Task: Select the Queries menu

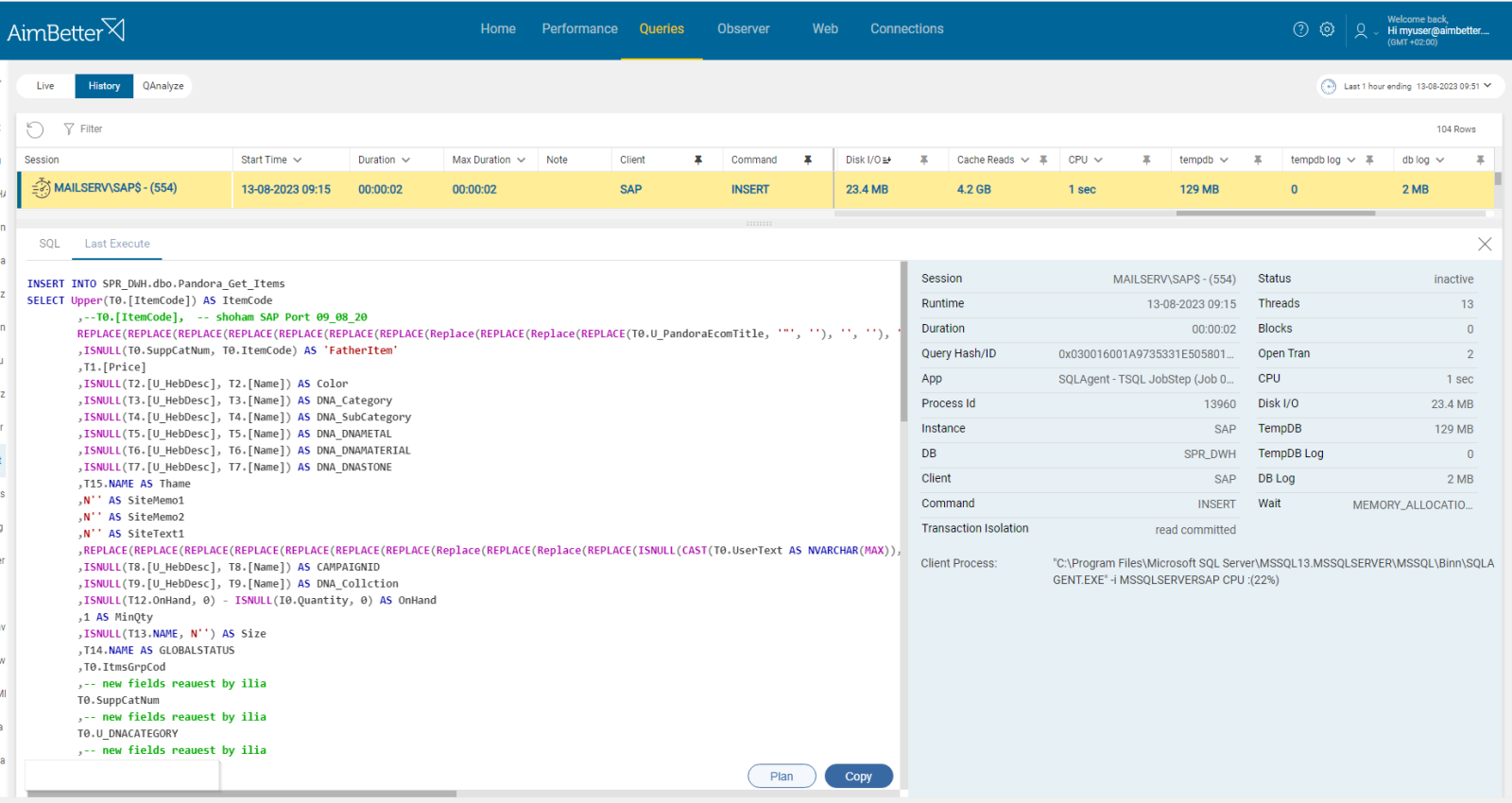Action: click(661, 29)
